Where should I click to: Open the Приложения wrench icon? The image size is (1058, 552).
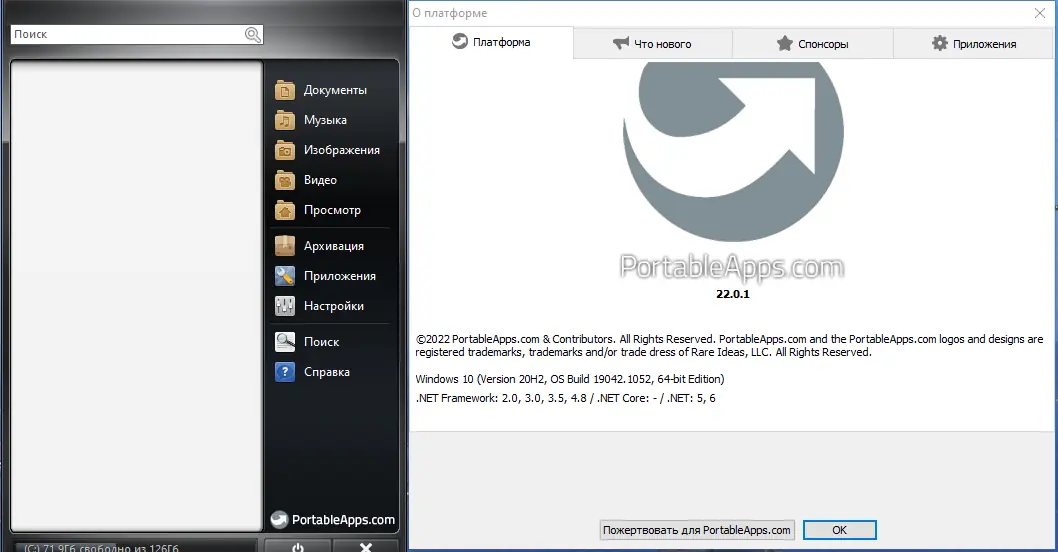[x=285, y=276]
